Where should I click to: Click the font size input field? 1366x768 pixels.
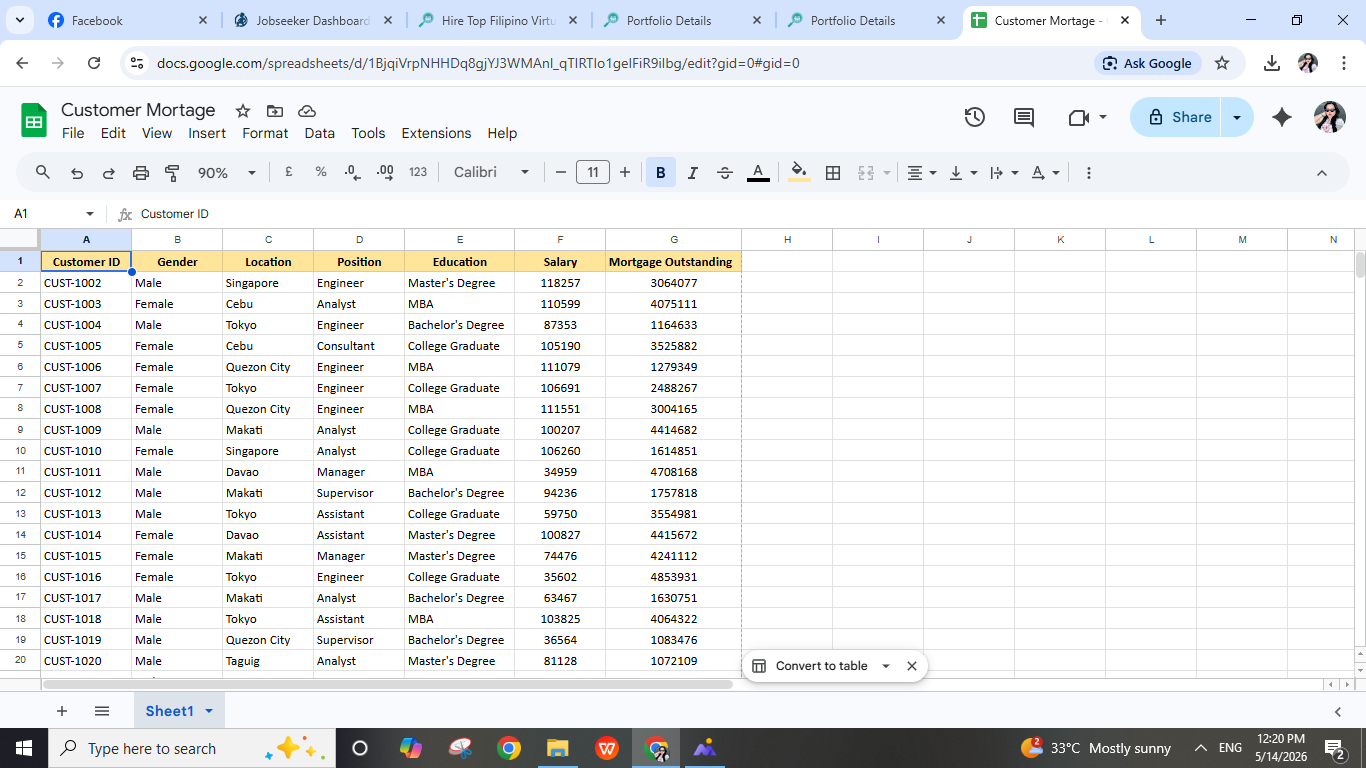coord(593,173)
